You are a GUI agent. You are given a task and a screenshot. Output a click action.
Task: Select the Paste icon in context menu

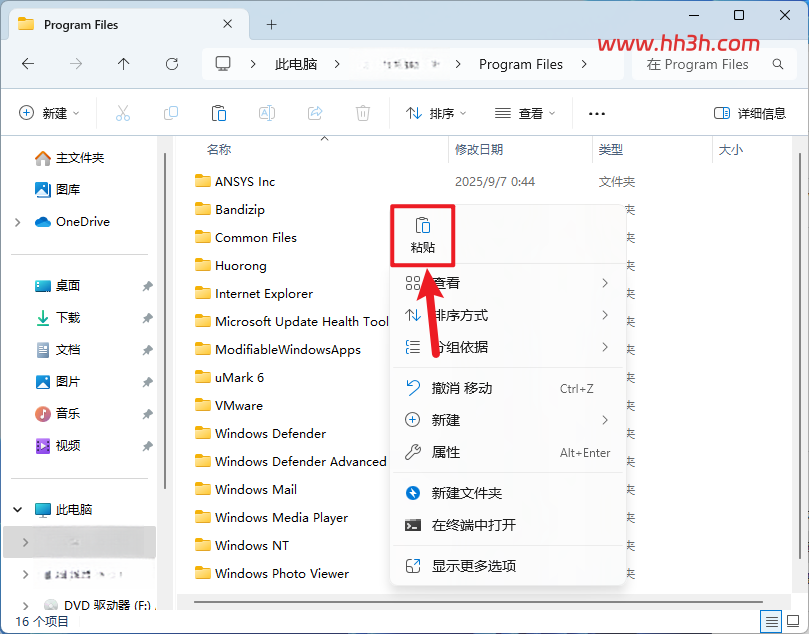coord(423,236)
